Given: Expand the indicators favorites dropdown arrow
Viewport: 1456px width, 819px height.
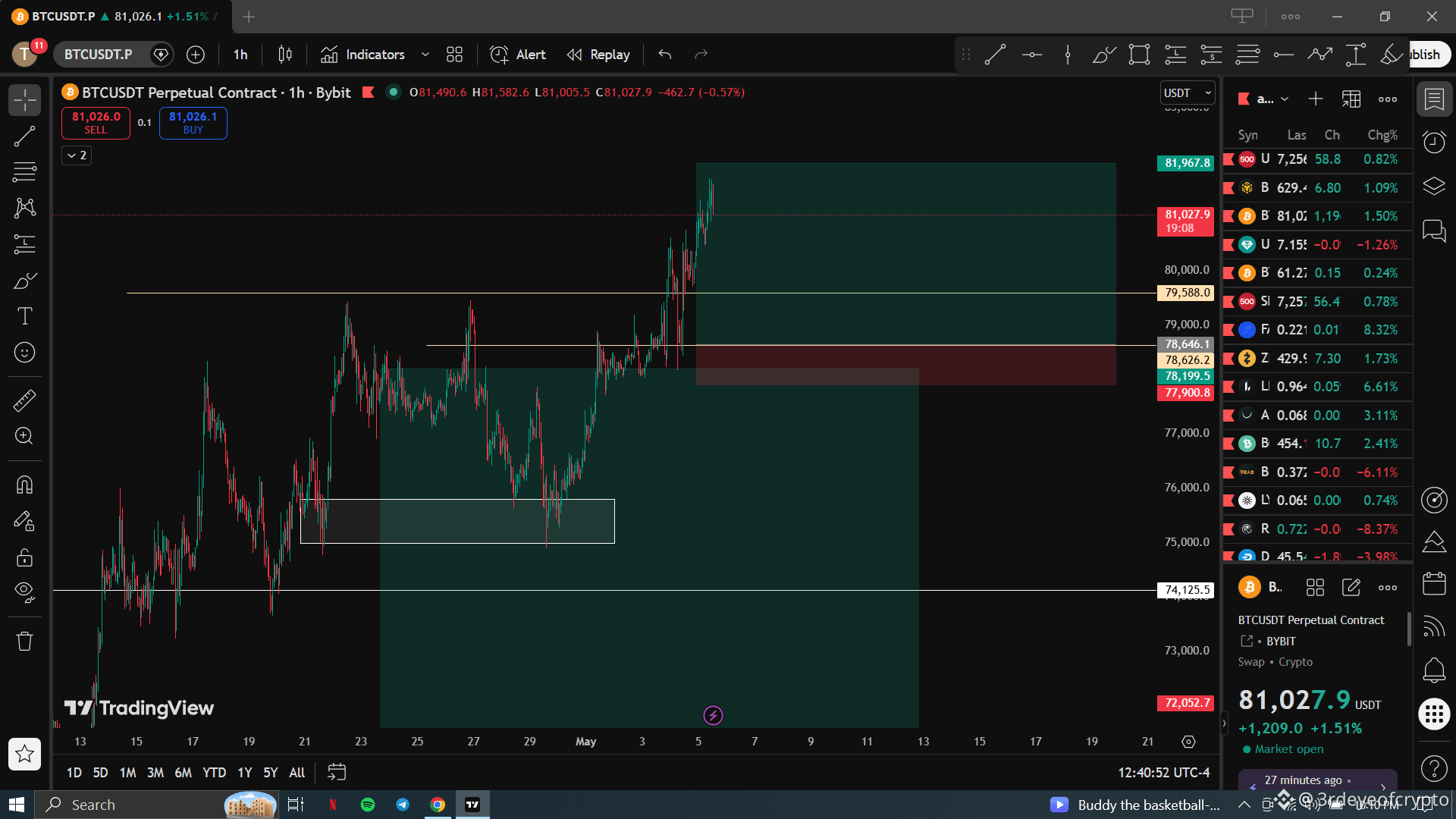Looking at the screenshot, I should [425, 55].
